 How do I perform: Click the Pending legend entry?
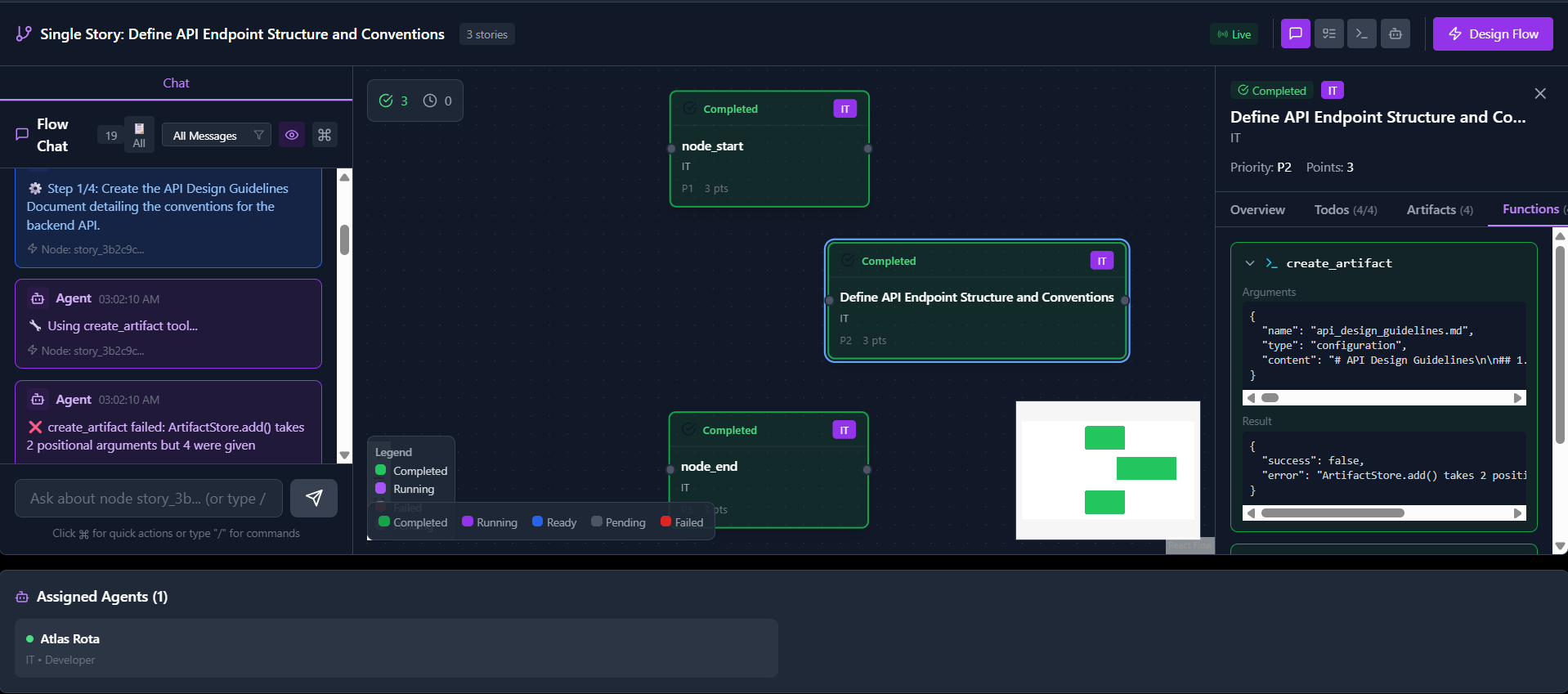click(x=618, y=522)
